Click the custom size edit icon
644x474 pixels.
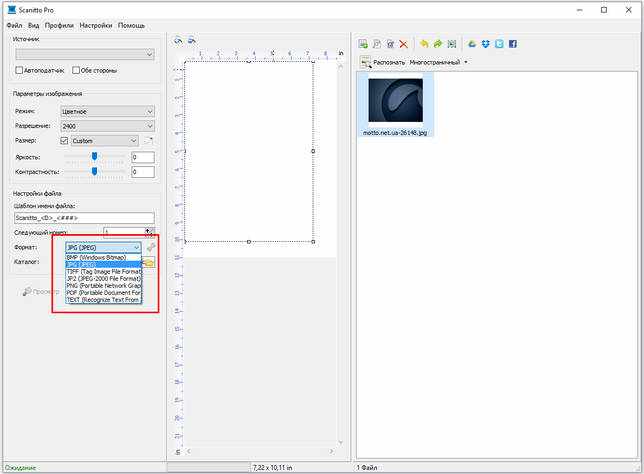149,140
